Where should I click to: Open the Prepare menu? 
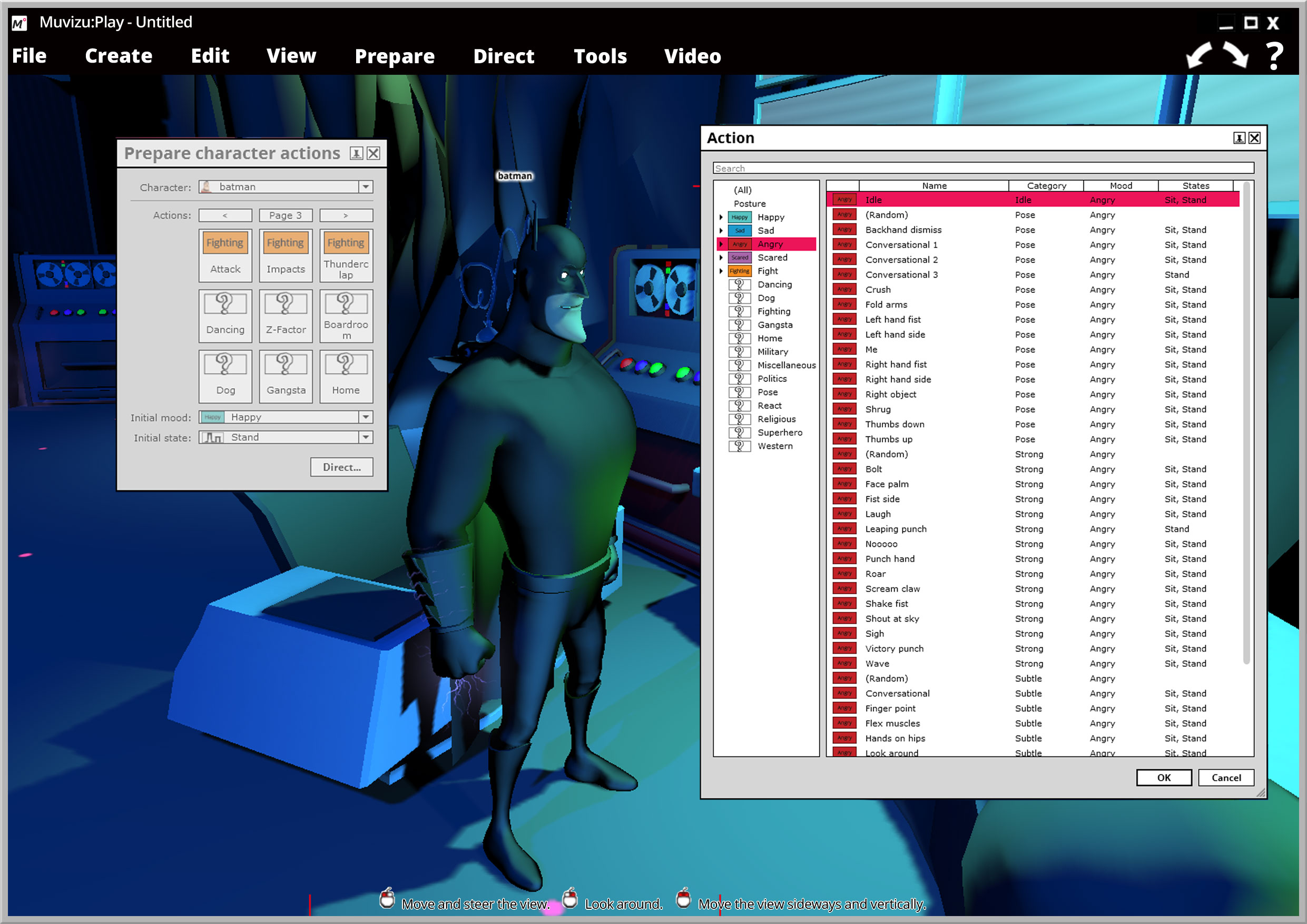[x=395, y=56]
